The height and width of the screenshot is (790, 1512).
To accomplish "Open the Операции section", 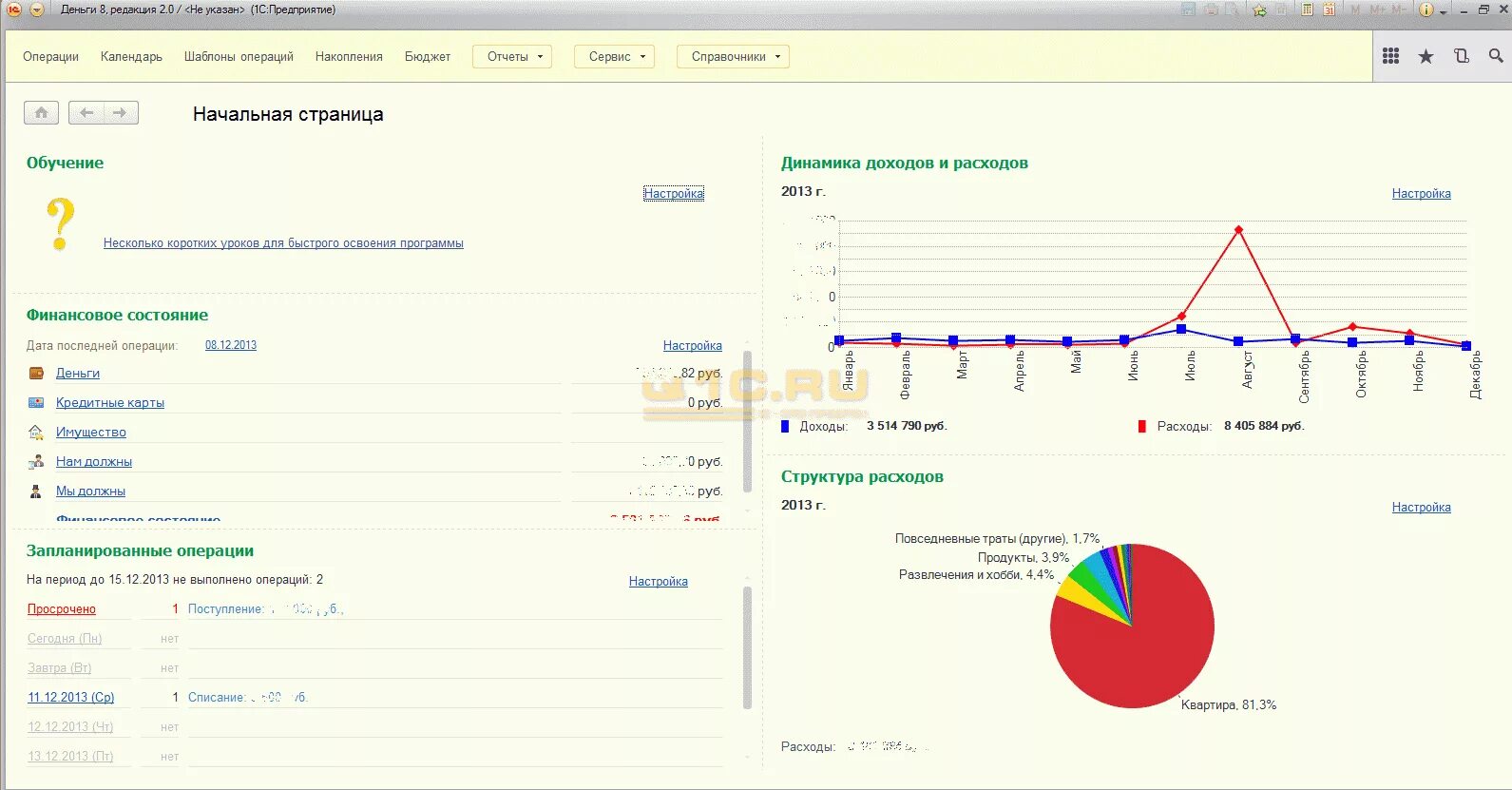I will coord(51,56).
